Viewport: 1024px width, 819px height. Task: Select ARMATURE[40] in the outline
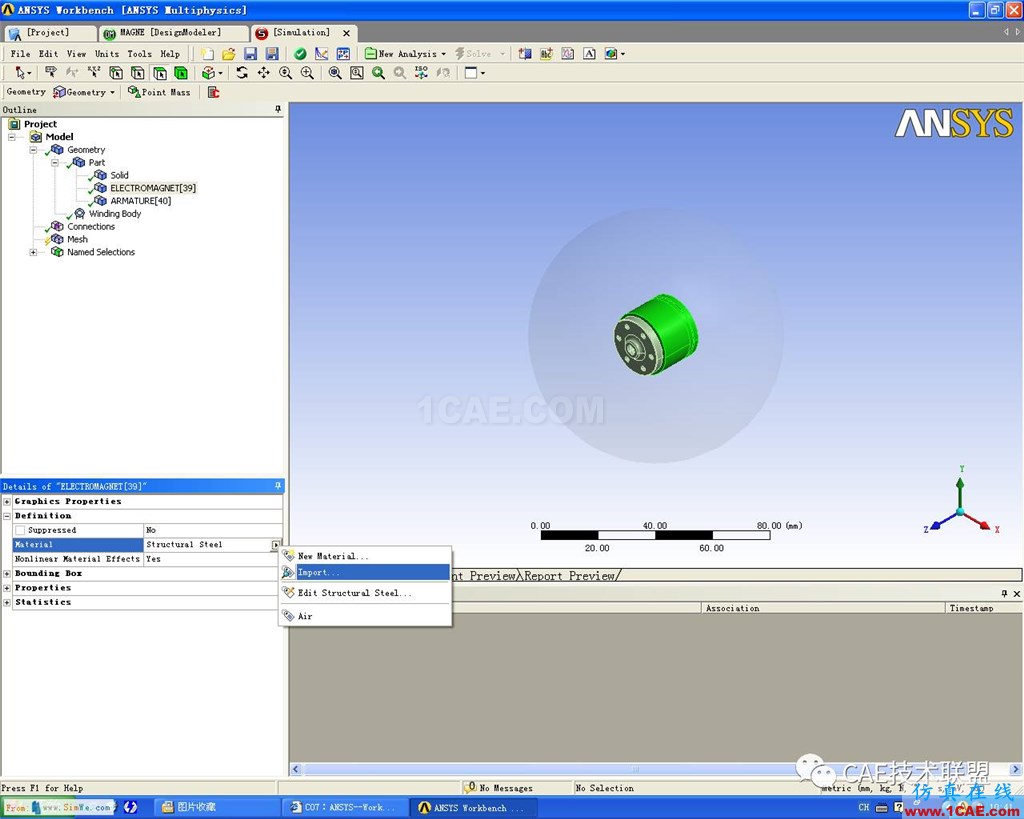[x=140, y=201]
